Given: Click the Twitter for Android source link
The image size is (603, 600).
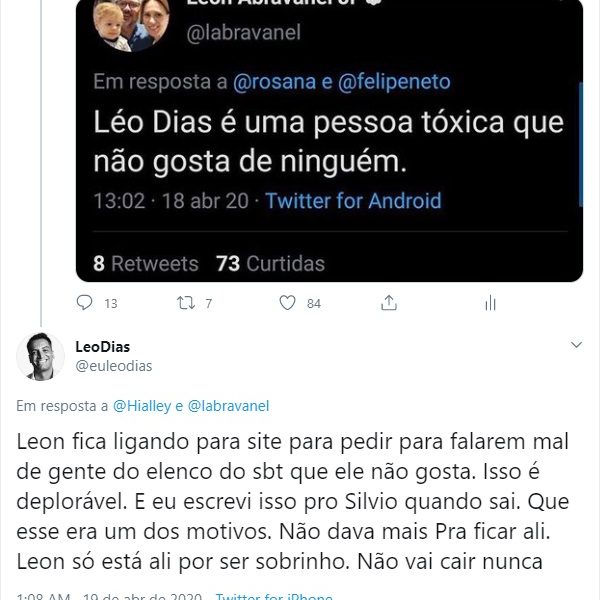Looking at the screenshot, I should (353, 200).
